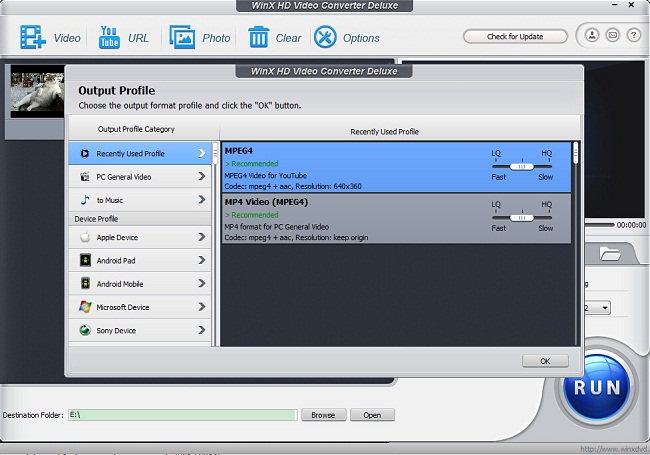Screen dimensions: 650x455
Task: Expand PC General Video chevron
Action: pos(201,177)
